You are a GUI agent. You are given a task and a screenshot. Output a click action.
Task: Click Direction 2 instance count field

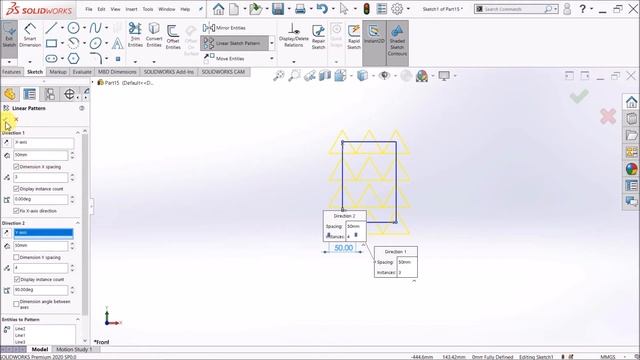[x=41, y=268]
